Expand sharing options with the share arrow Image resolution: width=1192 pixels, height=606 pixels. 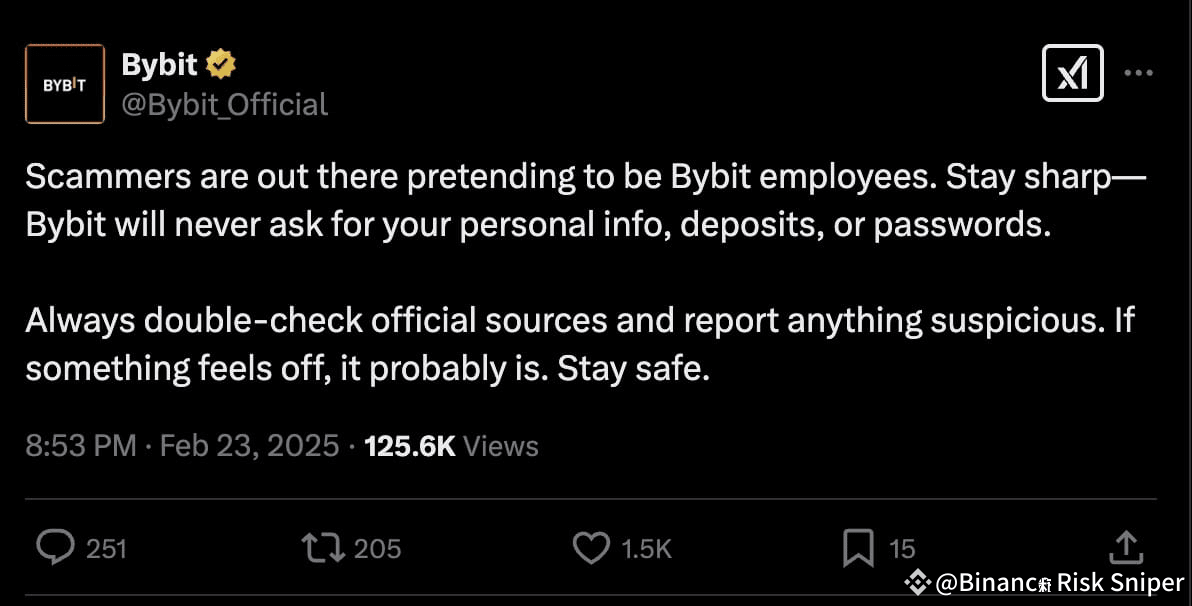pyautogui.click(x=1126, y=548)
